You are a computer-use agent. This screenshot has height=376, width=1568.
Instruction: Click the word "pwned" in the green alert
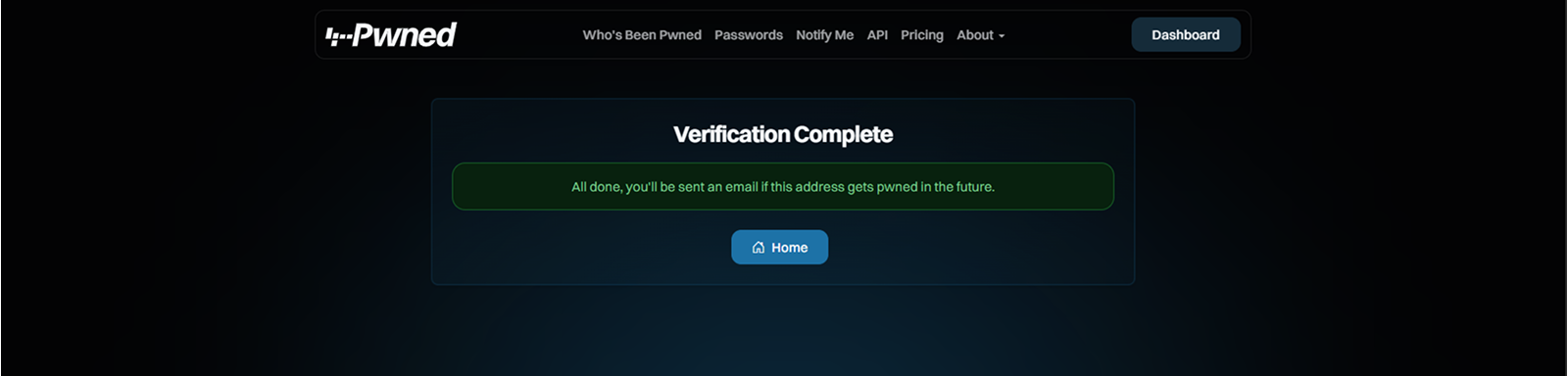point(897,187)
